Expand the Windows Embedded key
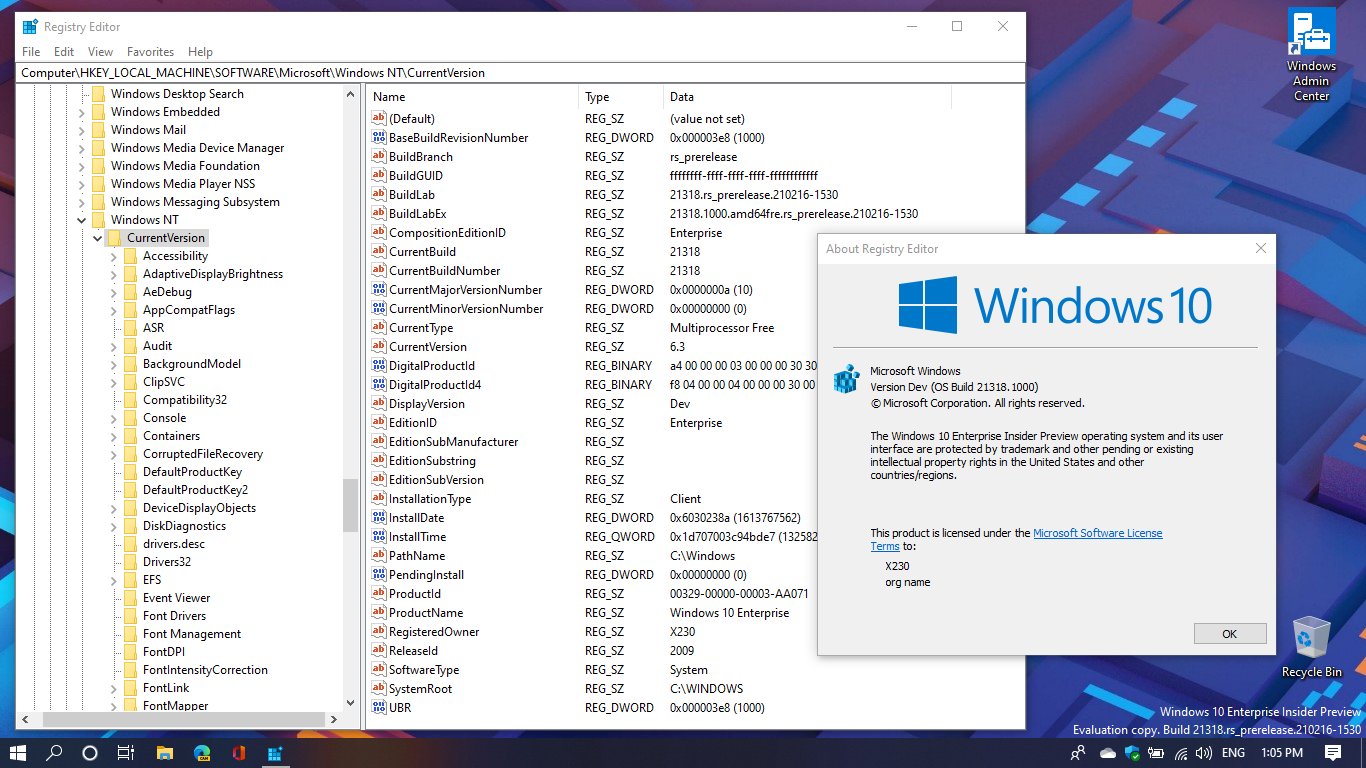Viewport: 1366px width, 768px height. tap(82, 112)
